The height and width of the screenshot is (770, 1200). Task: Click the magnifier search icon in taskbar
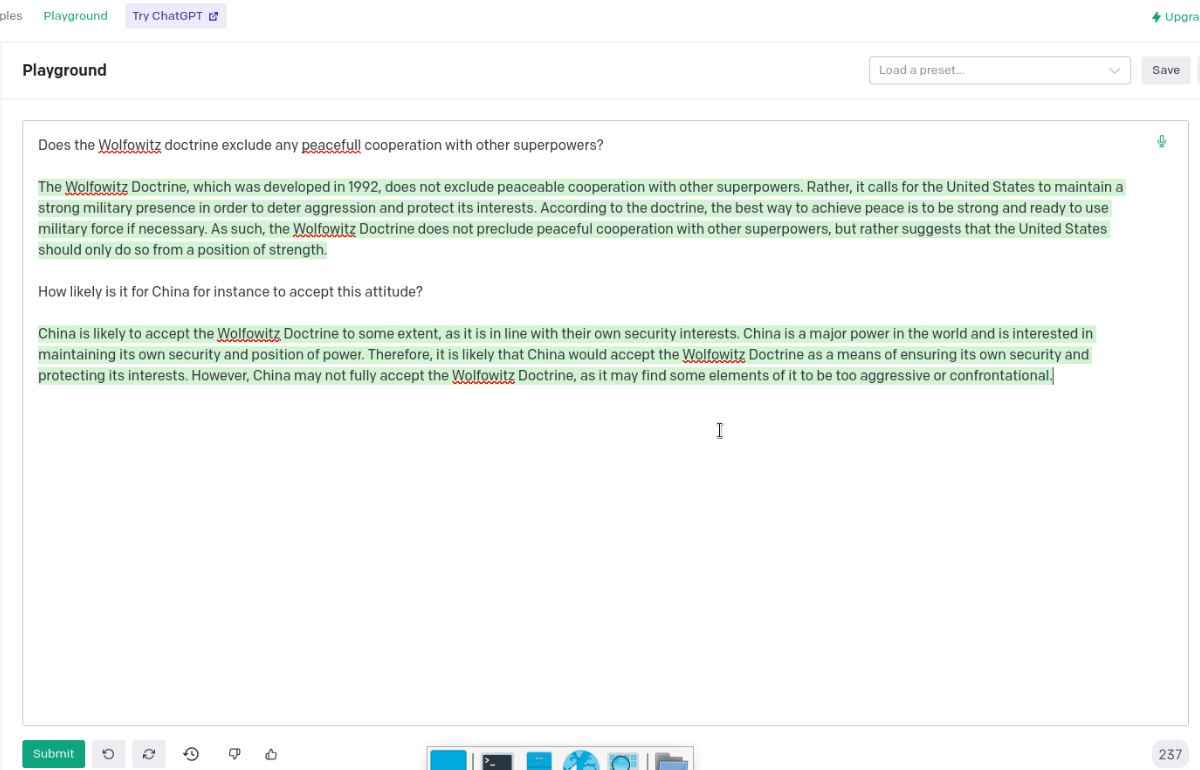pos(622,761)
